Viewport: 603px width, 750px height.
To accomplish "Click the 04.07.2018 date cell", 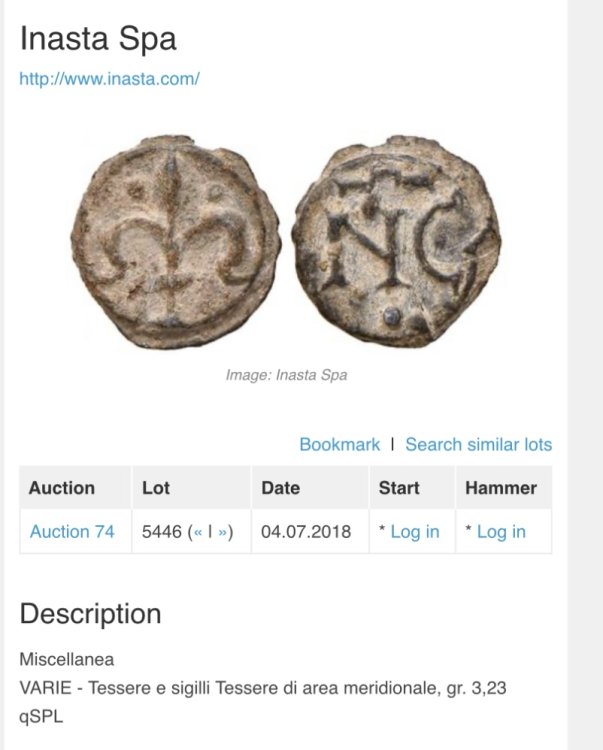I will 306,532.
